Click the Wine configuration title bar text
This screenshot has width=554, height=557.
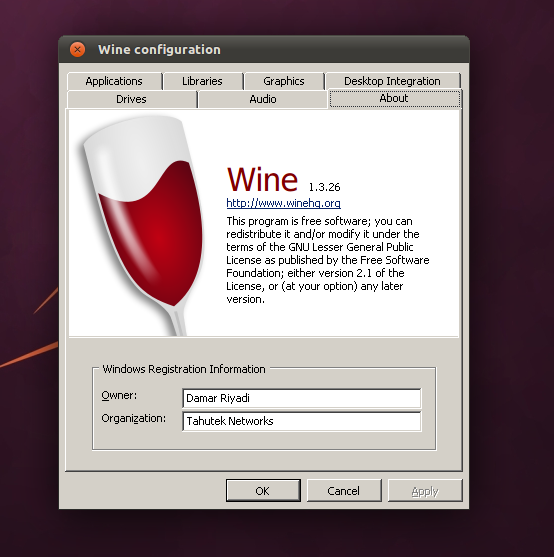coord(159,50)
